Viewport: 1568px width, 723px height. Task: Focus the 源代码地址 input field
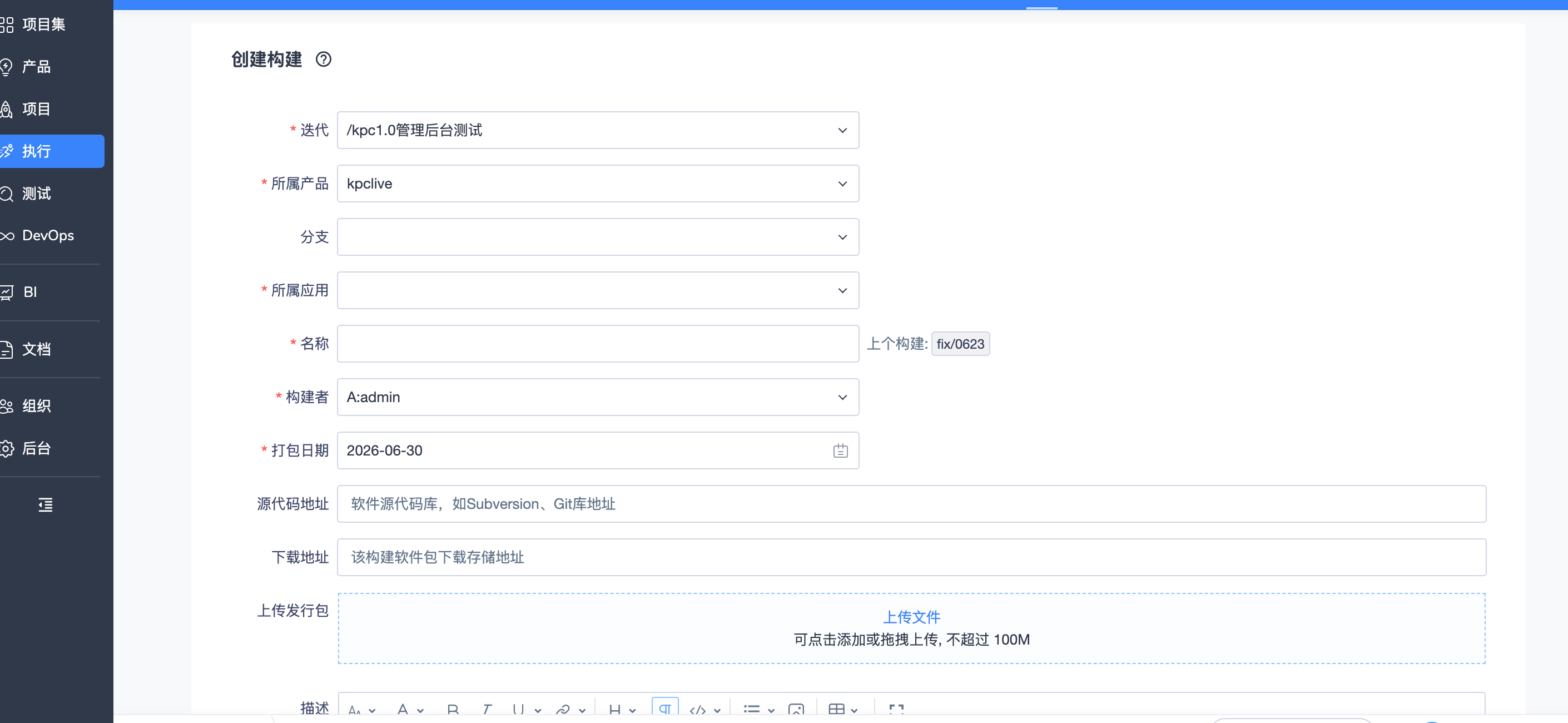(911, 504)
